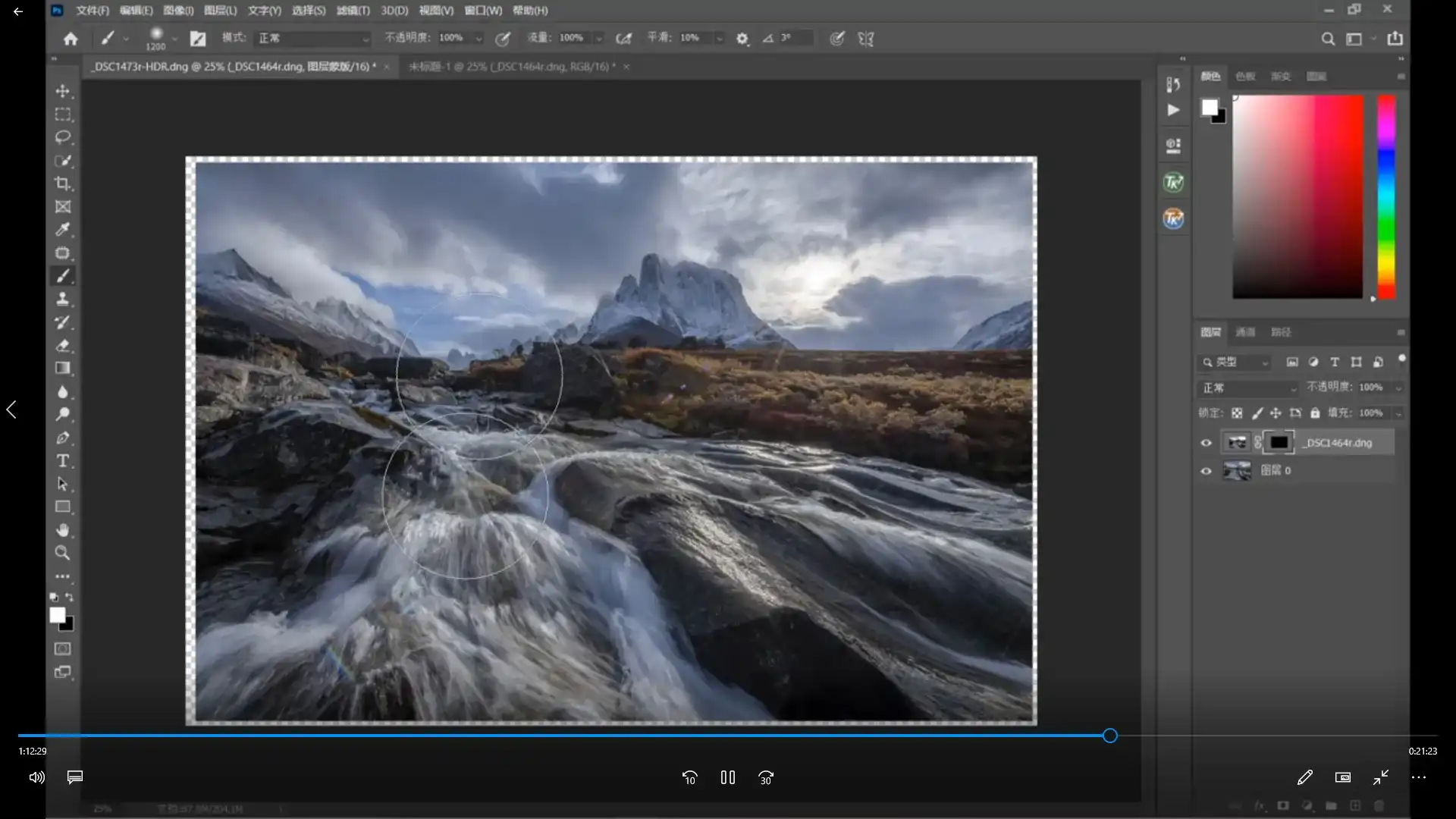This screenshot has width=1456, height=819.
Task: Click the Eyedropper tool
Action: [x=63, y=230]
